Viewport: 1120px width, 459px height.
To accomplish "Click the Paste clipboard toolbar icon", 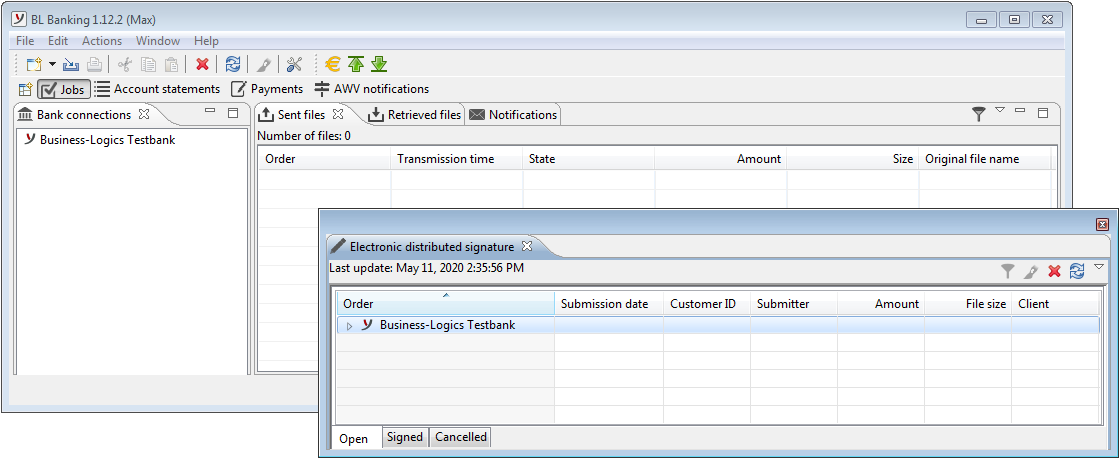I will (171, 65).
